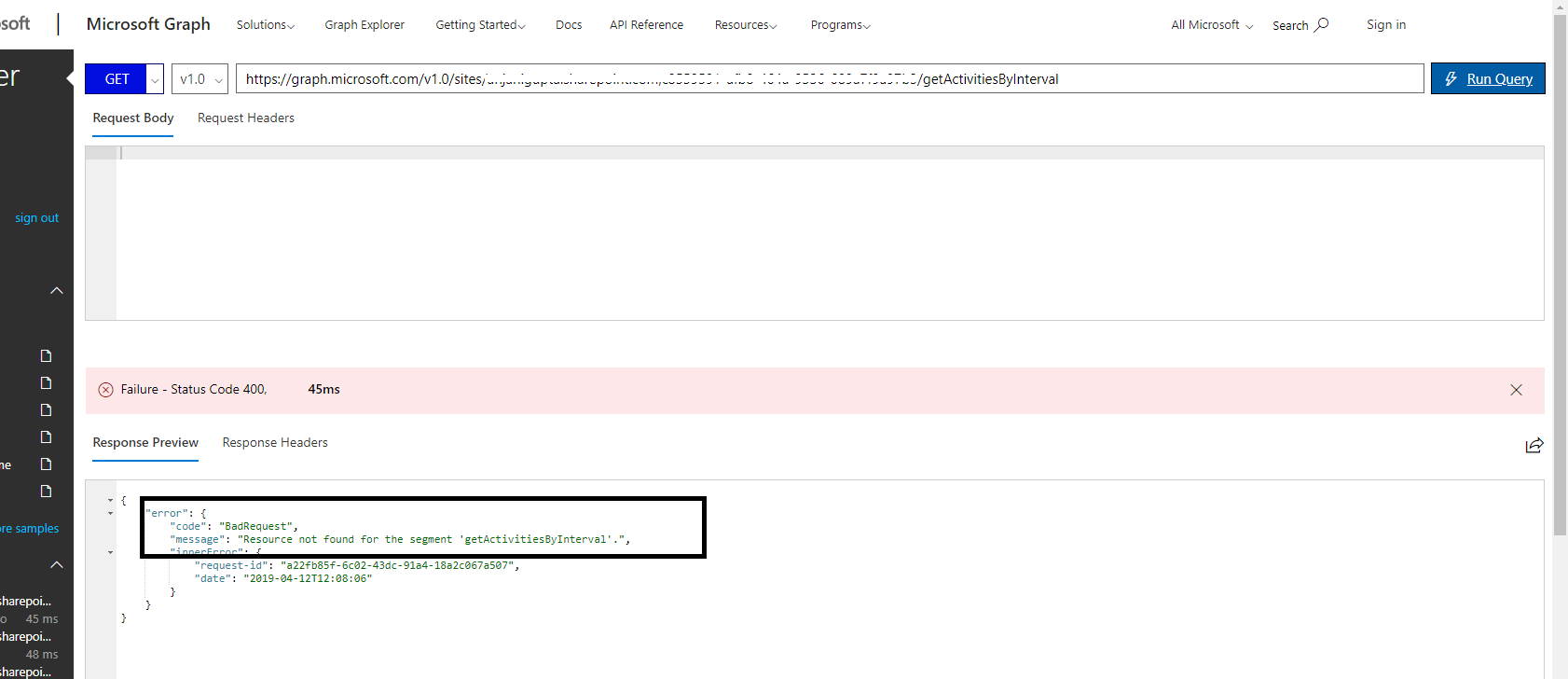Select history entry showing 45 ms
Image resolution: width=1568 pixels, height=679 pixels.
point(30,610)
